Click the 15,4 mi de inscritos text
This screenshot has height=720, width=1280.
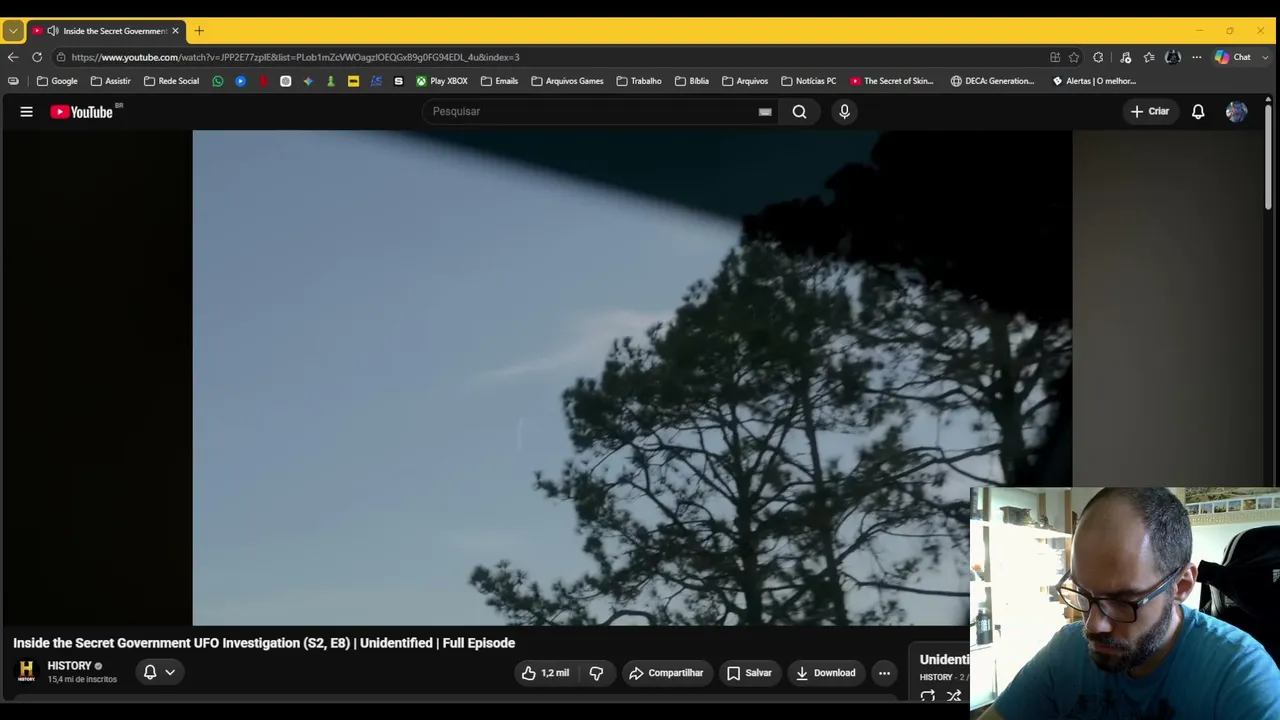point(82,680)
